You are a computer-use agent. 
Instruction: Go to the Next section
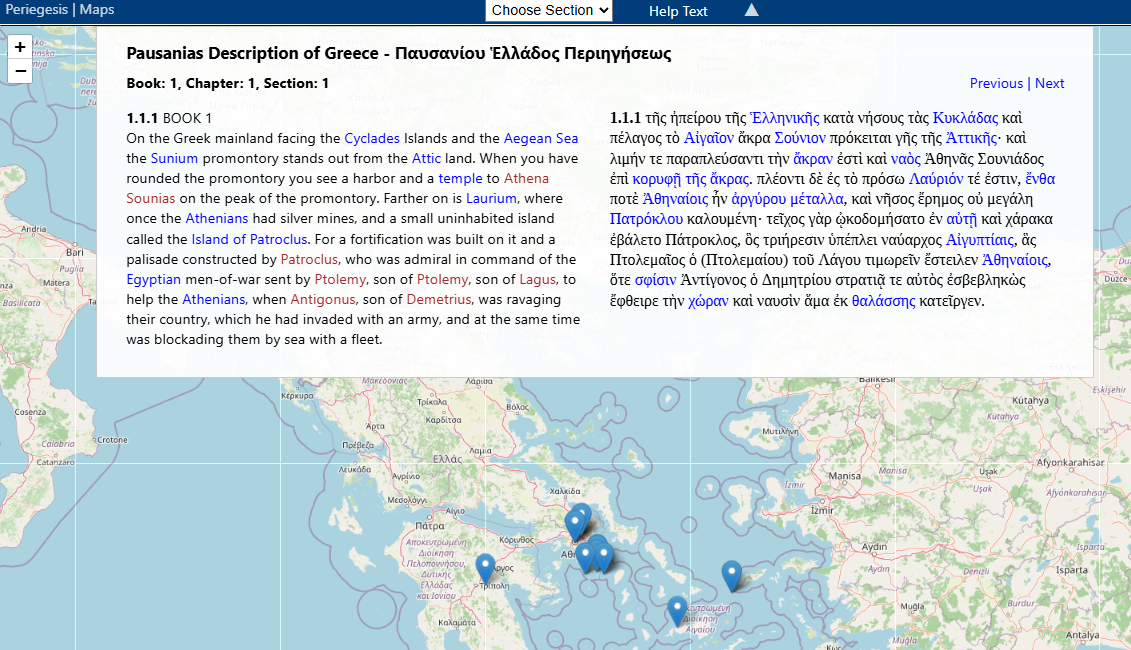[x=1049, y=83]
